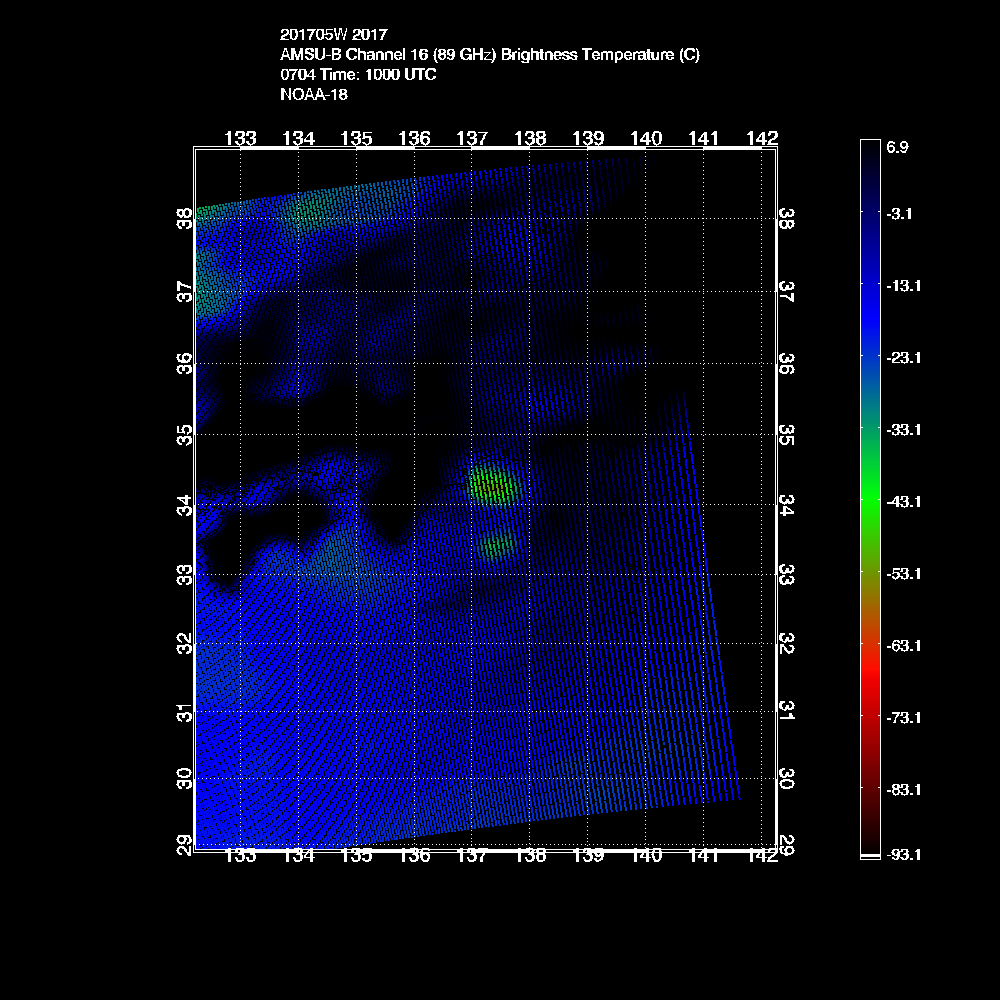Click the 'NOAA-18' satellite label
1000x1000 pixels.
coord(314,95)
